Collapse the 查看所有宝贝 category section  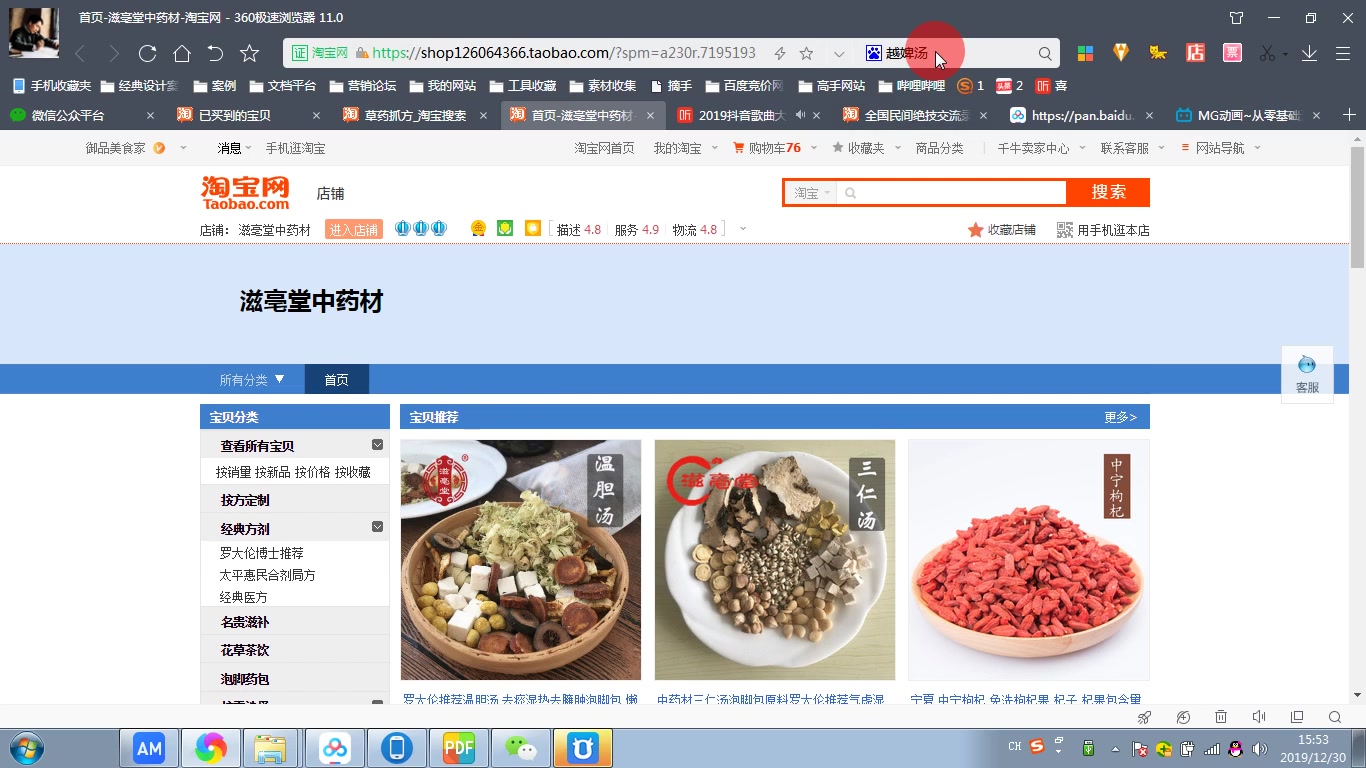coord(377,444)
